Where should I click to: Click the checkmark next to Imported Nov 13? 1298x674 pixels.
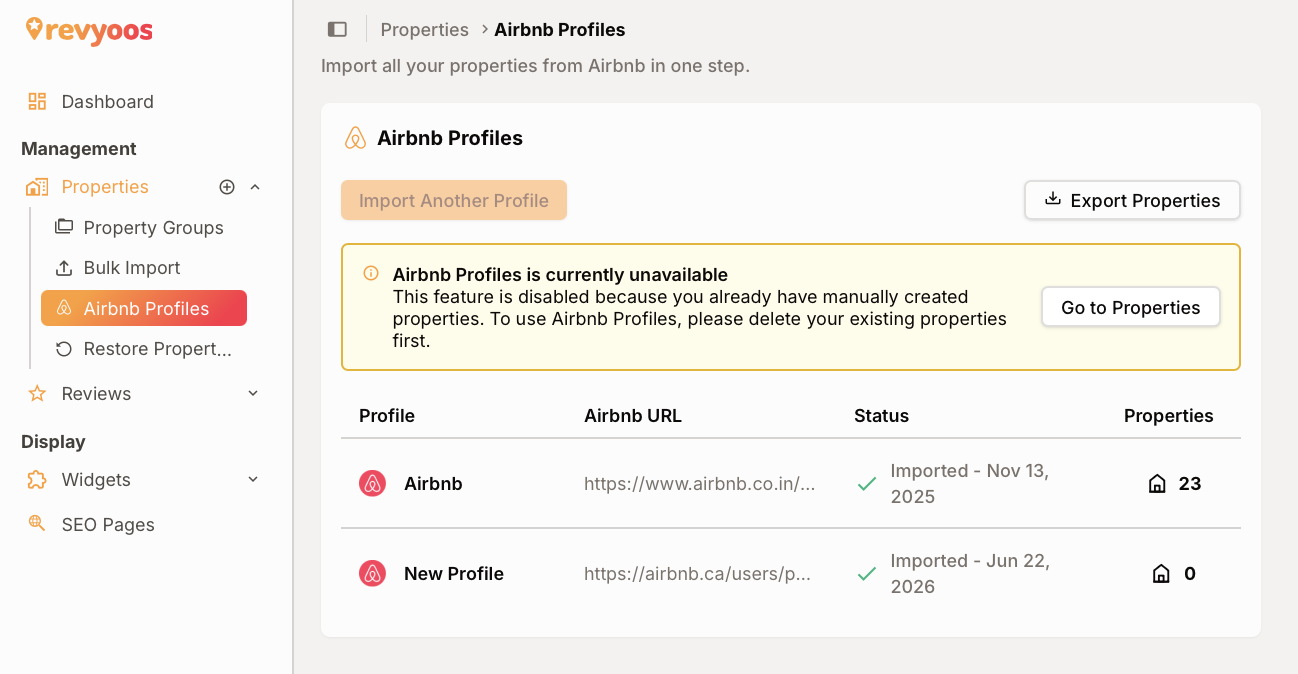867,484
